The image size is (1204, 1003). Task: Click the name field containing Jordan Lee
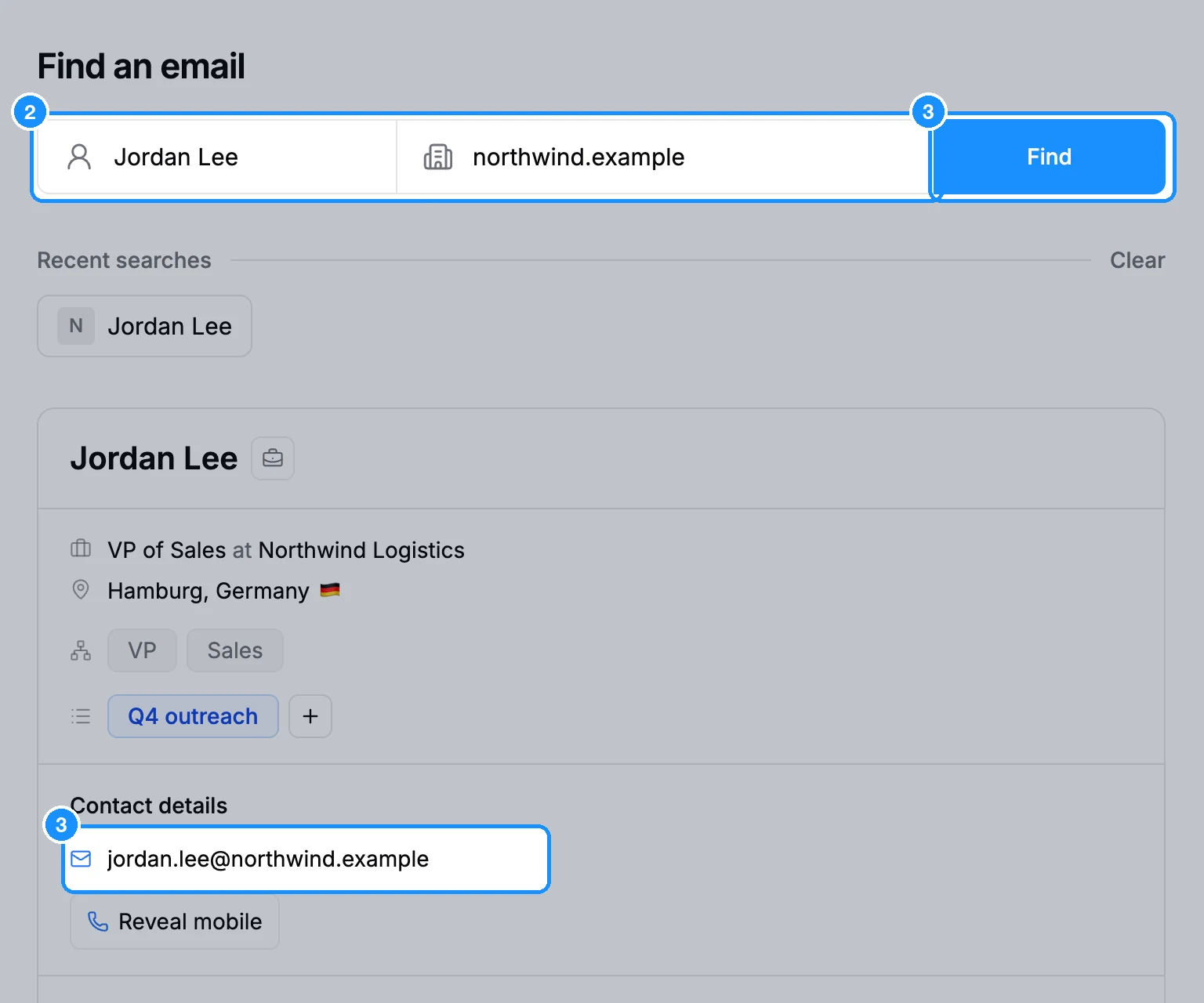217,157
